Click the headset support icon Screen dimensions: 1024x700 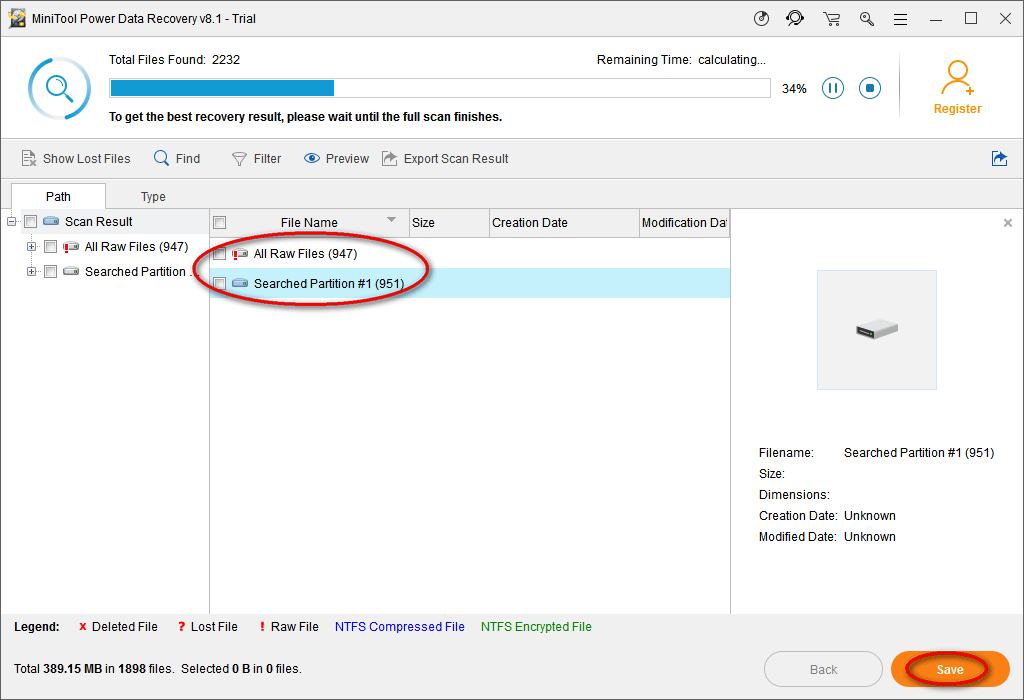point(795,18)
